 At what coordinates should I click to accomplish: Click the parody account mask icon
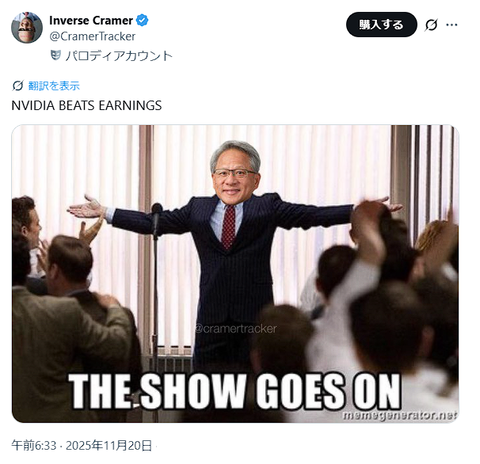55,55
